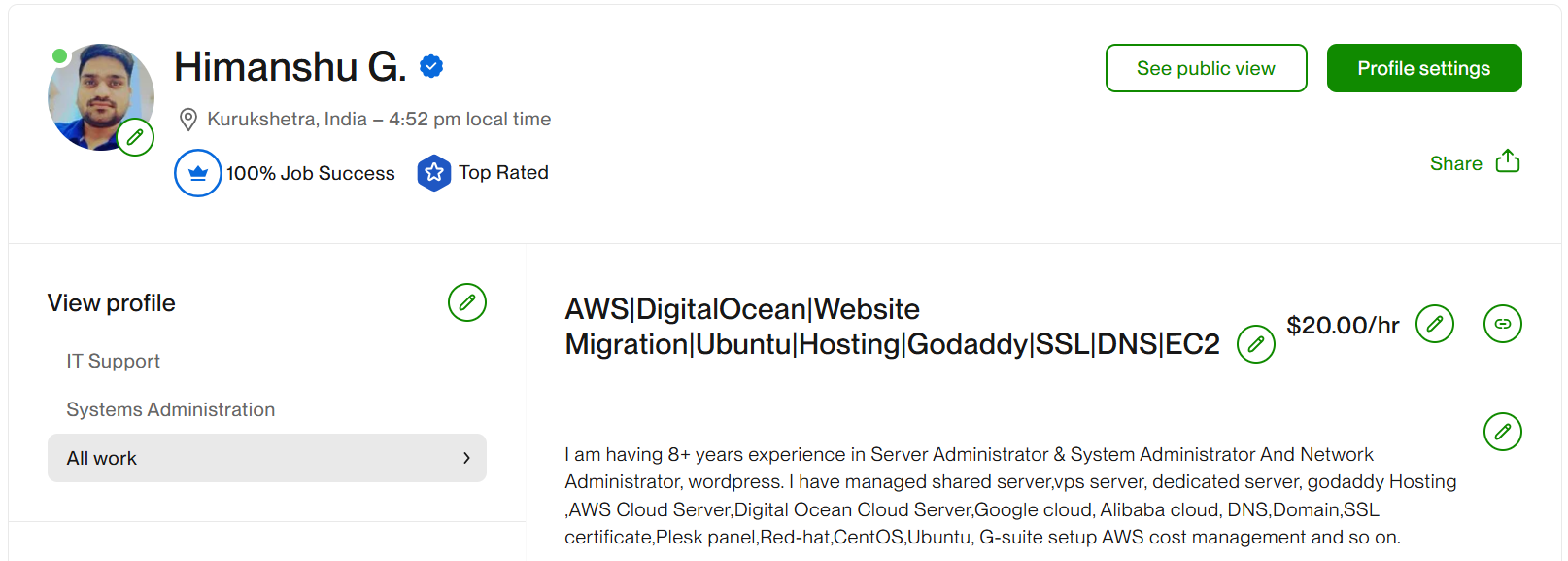Image resolution: width=1568 pixels, height=561 pixels.
Task: Select the Systems Administration profile
Action: (x=170, y=409)
